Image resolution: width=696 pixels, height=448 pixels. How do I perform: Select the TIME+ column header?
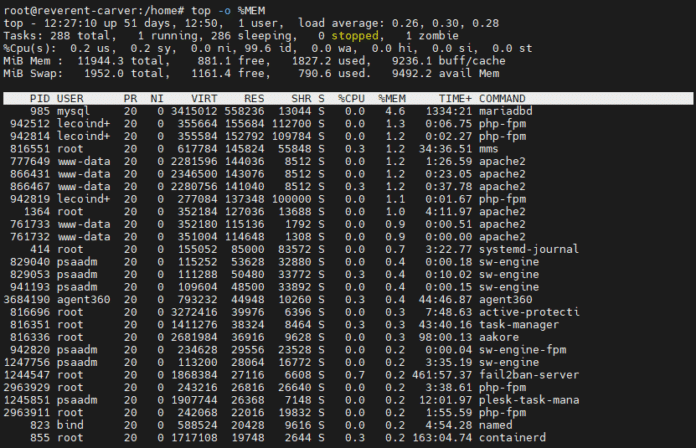pos(455,99)
